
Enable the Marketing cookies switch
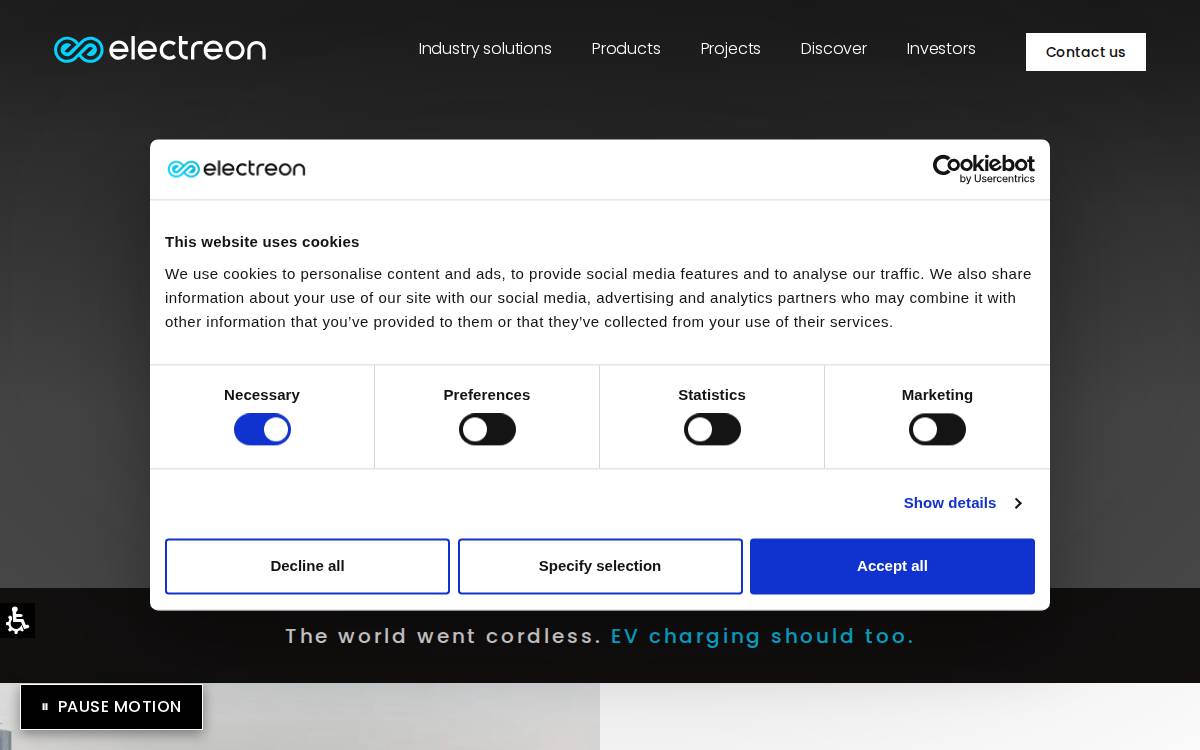pyautogui.click(x=937, y=430)
